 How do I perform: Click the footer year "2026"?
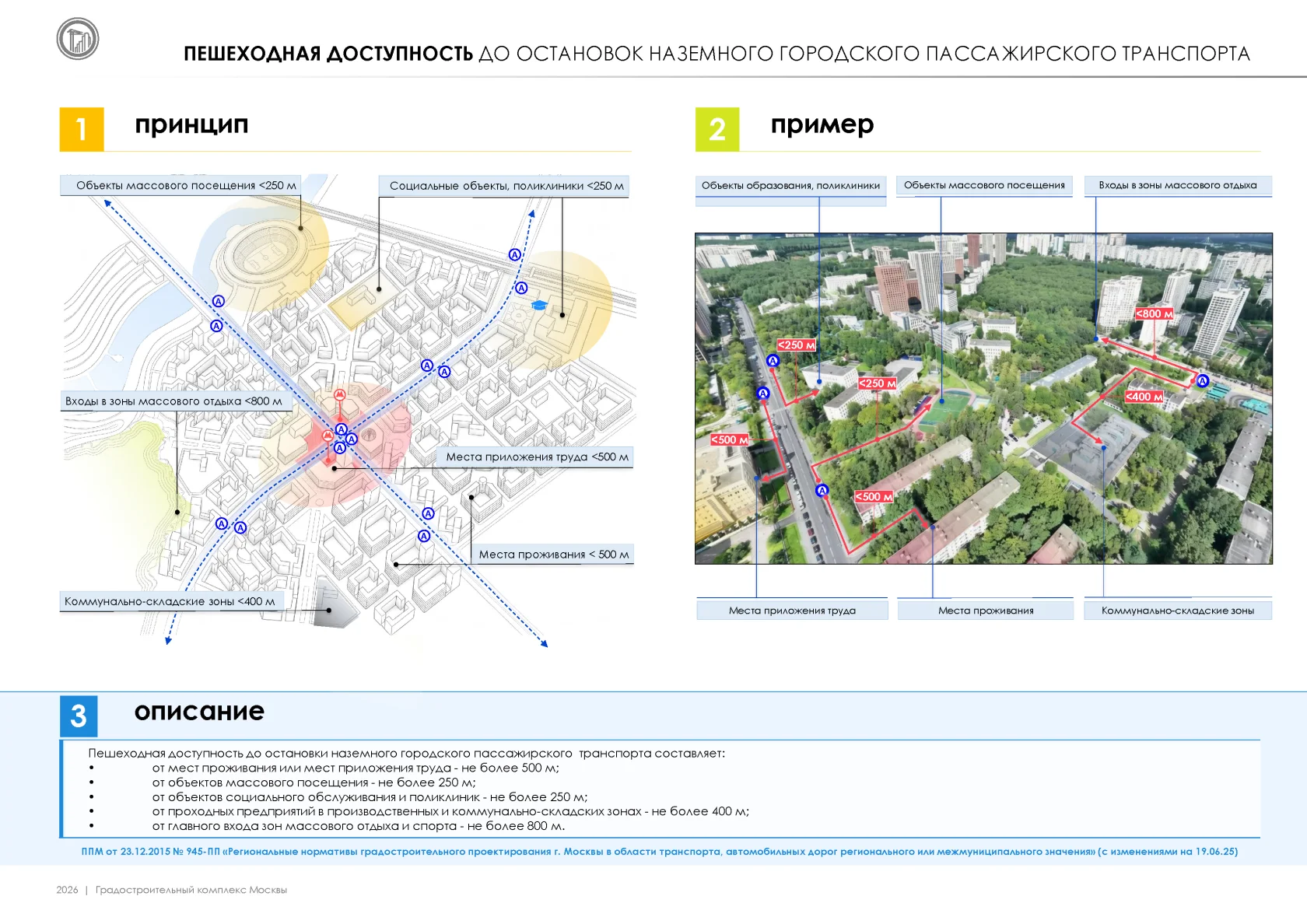coord(67,890)
